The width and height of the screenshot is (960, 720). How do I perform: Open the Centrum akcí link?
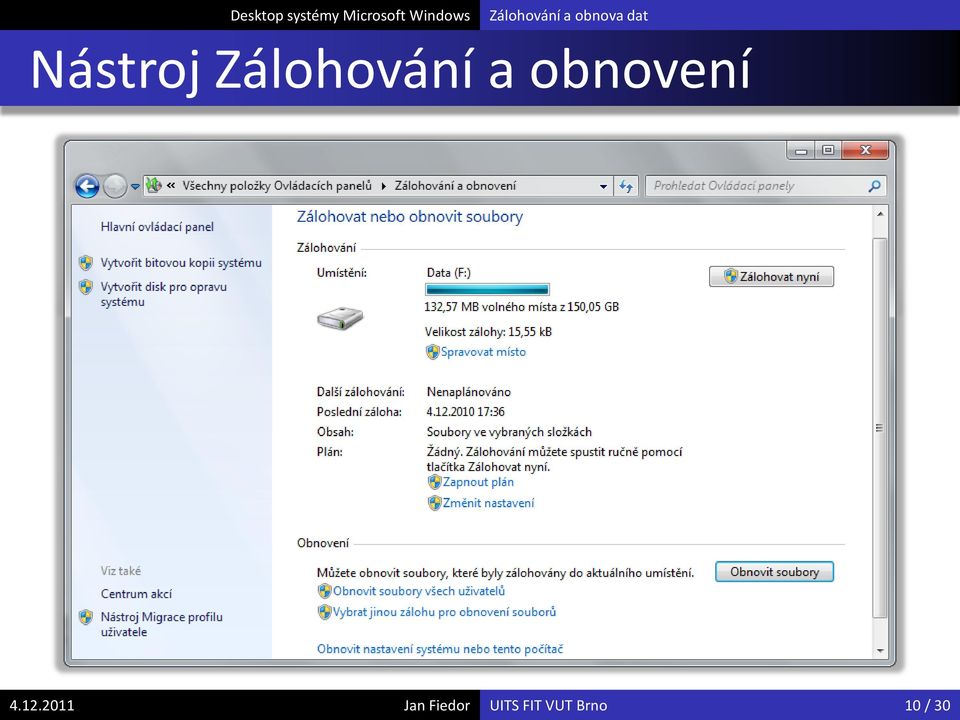coord(137,594)
